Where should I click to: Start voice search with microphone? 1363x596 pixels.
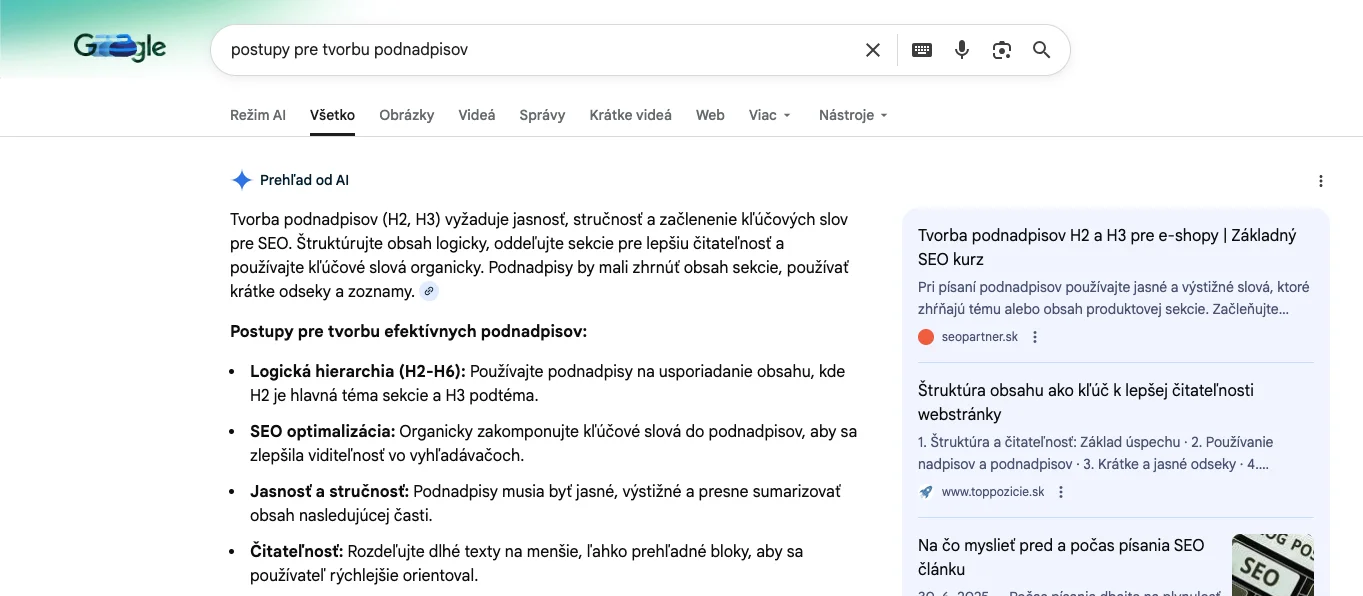(962, 50)
